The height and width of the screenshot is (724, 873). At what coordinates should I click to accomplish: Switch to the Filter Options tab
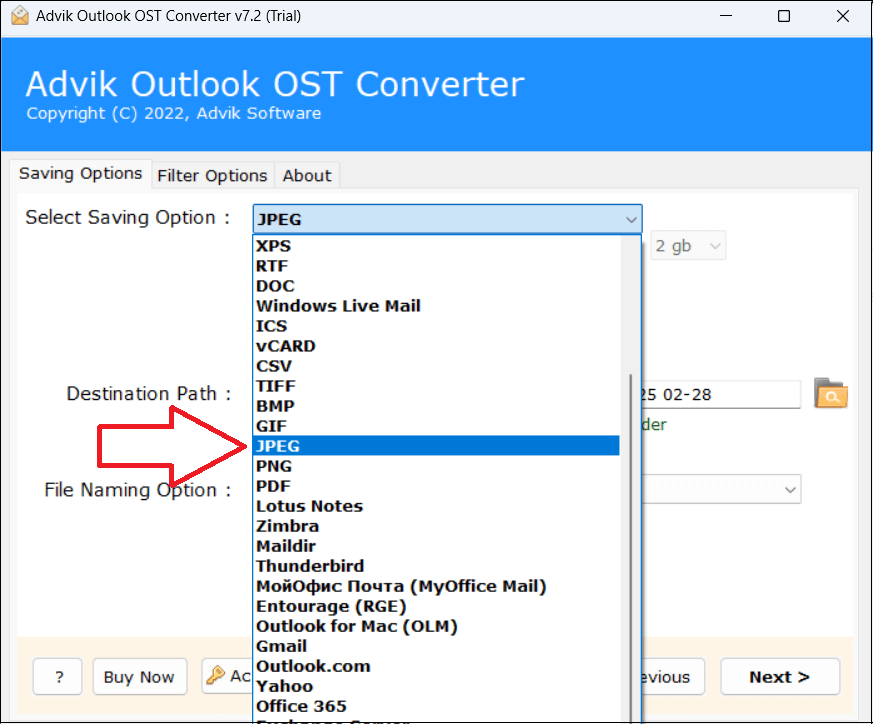pyautogui.click(x=212, y=176)
